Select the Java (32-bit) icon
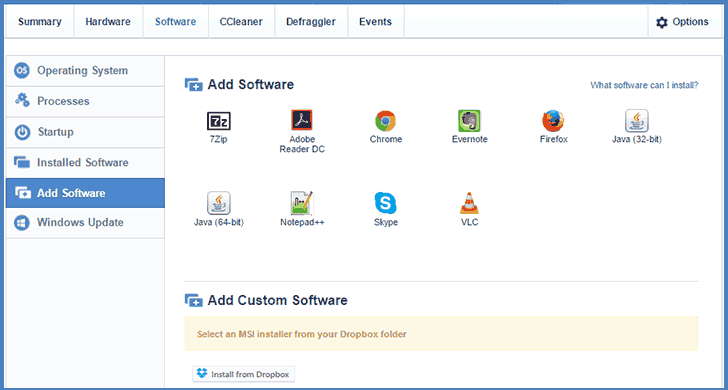This screenshot has height=390, width=728. pos(637,121)
